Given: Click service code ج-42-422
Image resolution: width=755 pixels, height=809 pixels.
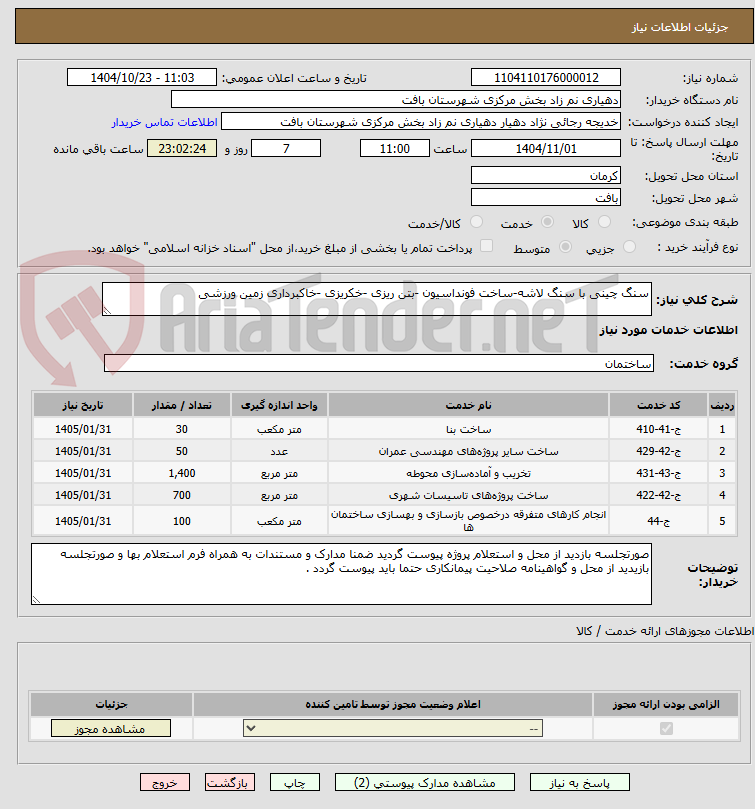Looking at the screenshot, I should pyautogui.click(x=658, y=495).
